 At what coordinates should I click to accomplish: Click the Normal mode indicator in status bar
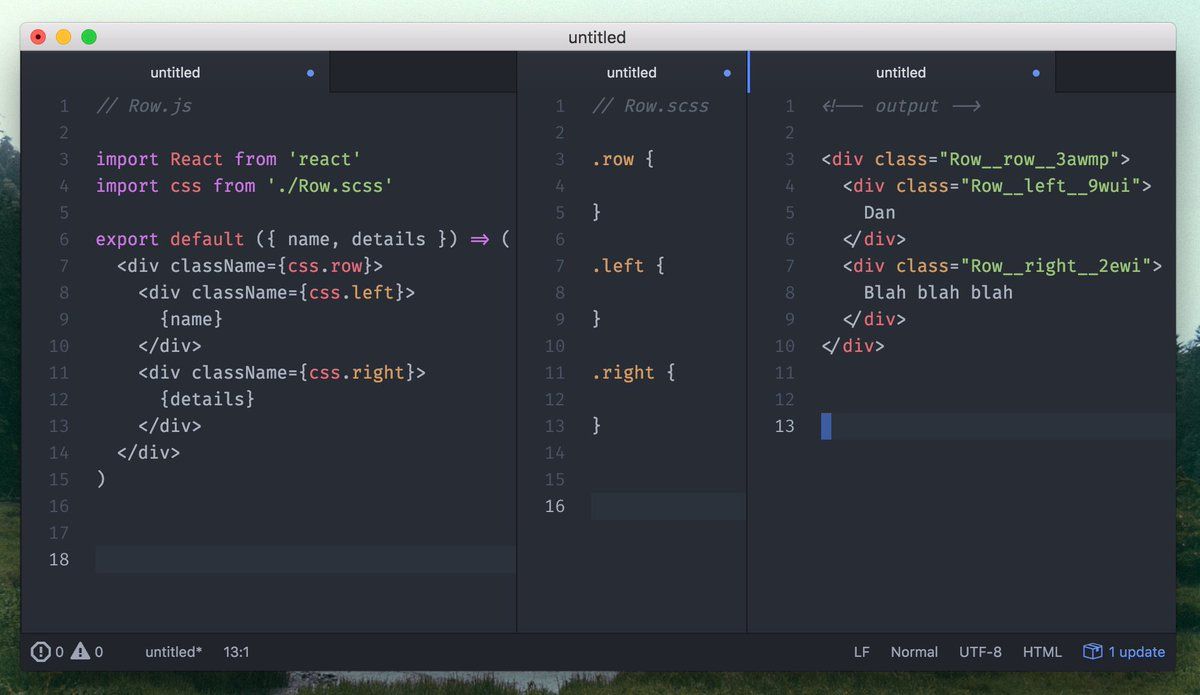point(914,652)
